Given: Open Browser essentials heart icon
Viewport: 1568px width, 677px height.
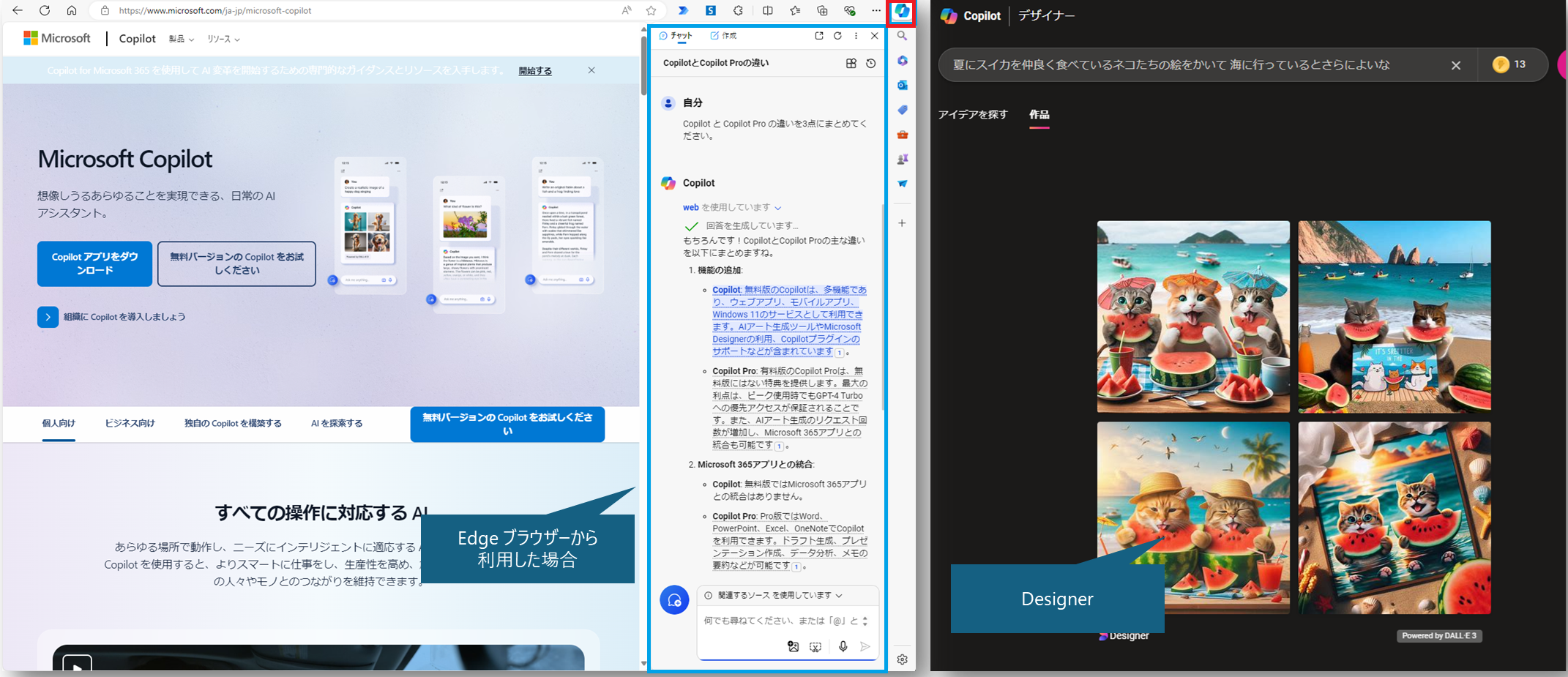Looking at the screenshot, I should click(x=850, y=10).
